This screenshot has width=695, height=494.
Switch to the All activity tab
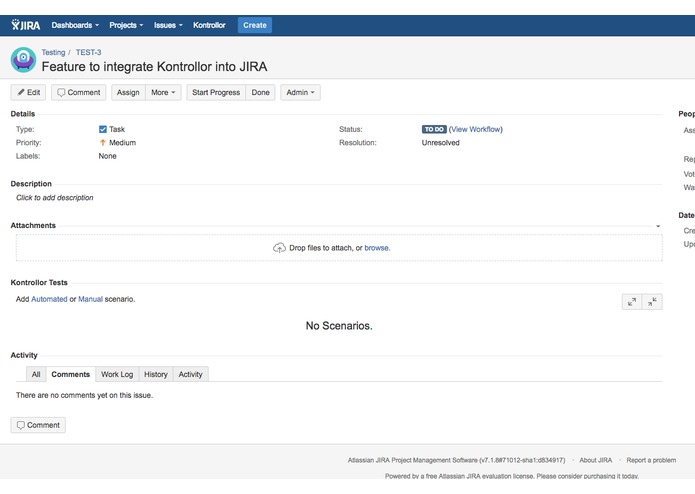point(36,374)
